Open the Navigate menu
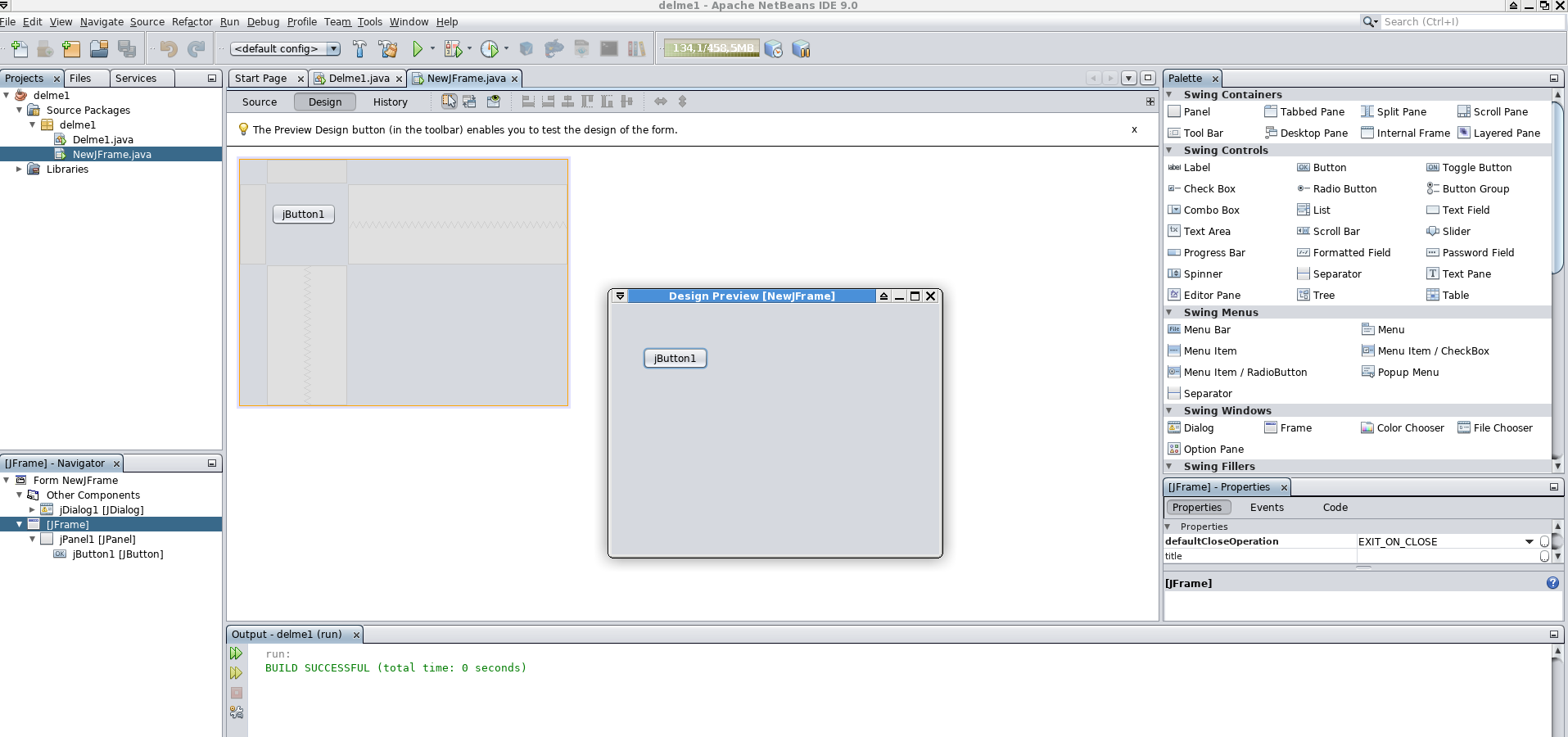1568x737 pixels. 102,21
